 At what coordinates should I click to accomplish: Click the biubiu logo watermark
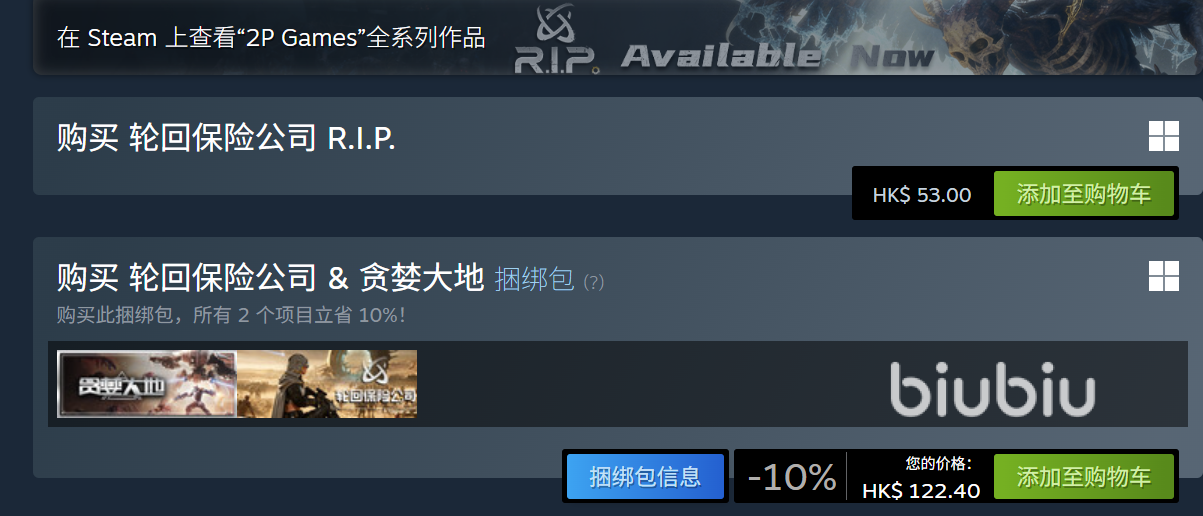pos(993,388)
